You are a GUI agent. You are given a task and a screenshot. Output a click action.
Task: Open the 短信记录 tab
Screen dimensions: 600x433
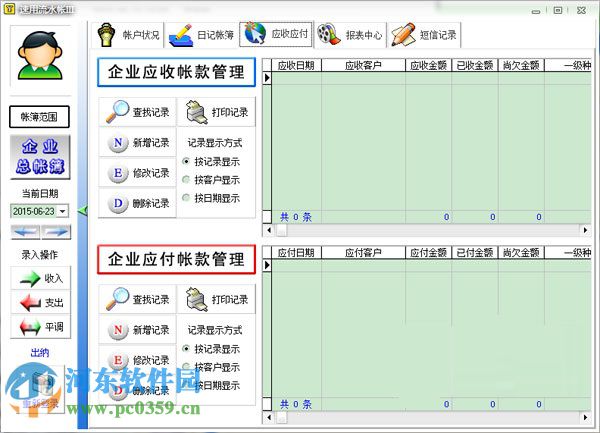click(424, 35)
